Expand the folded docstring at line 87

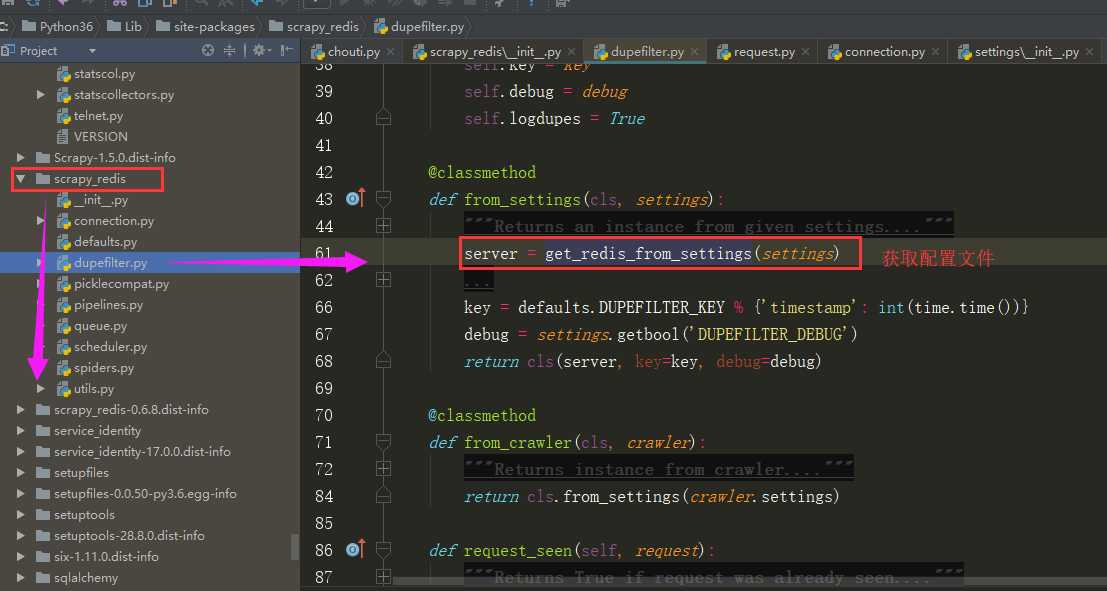[383, 577]
